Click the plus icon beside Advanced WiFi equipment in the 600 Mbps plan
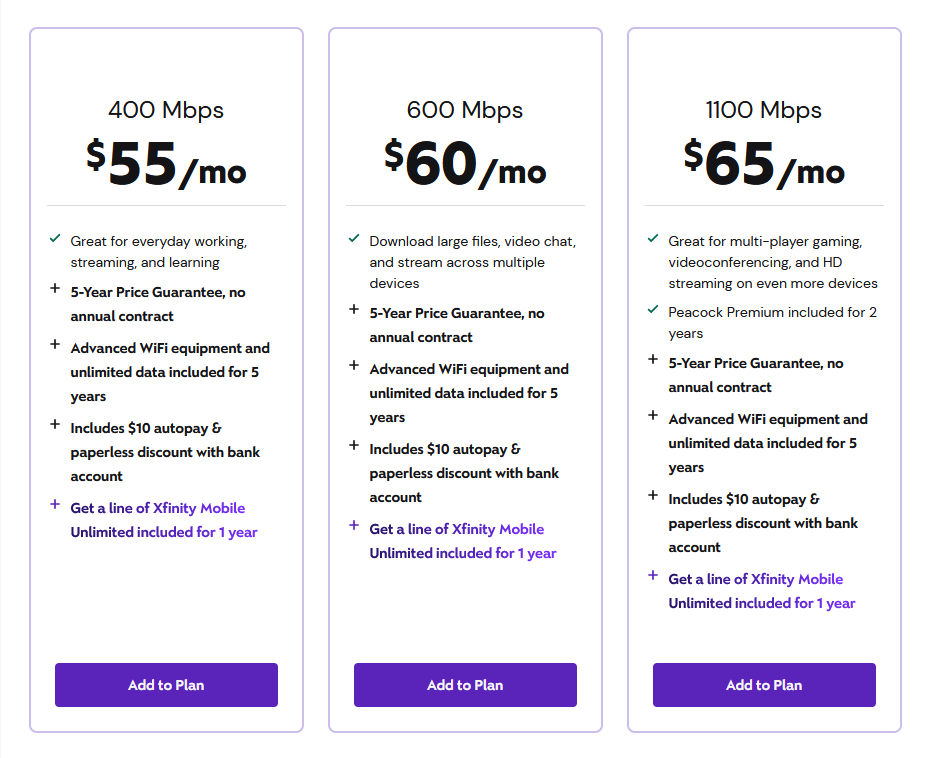The height and width of the screenshot is (758, 936). pyautogui.click(x=354, y=365)
